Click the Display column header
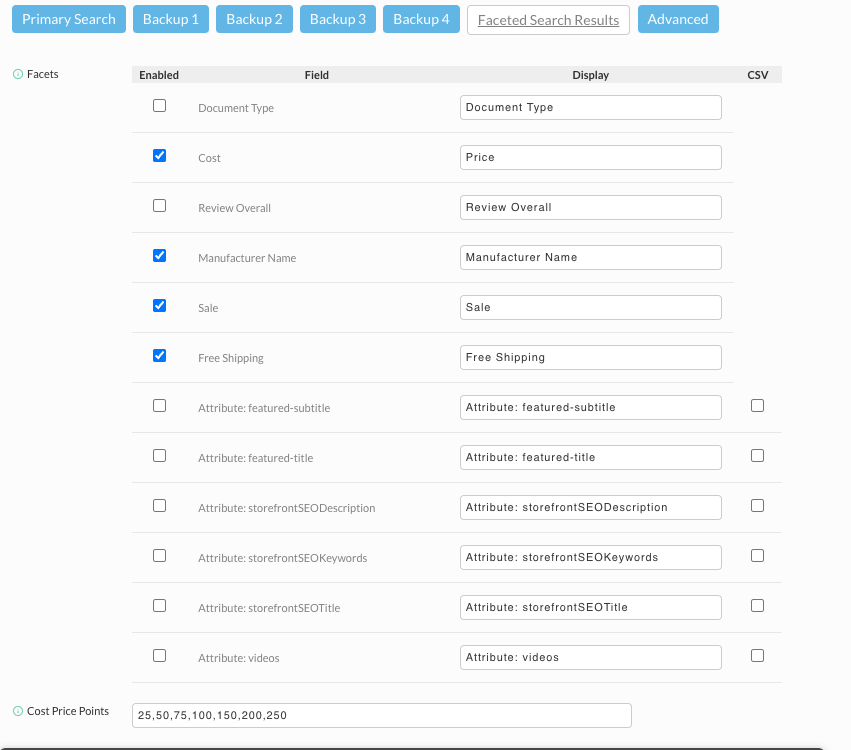 point(590,75)
